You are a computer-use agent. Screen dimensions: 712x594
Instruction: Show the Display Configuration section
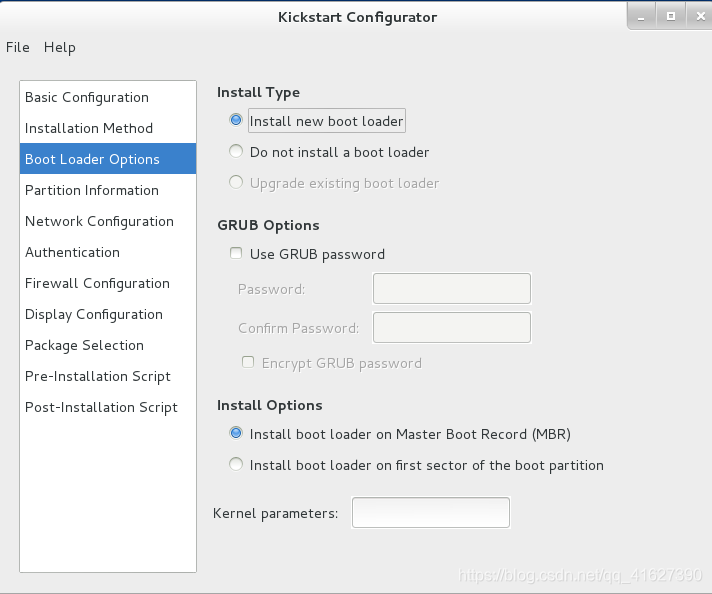click(108, 314)
